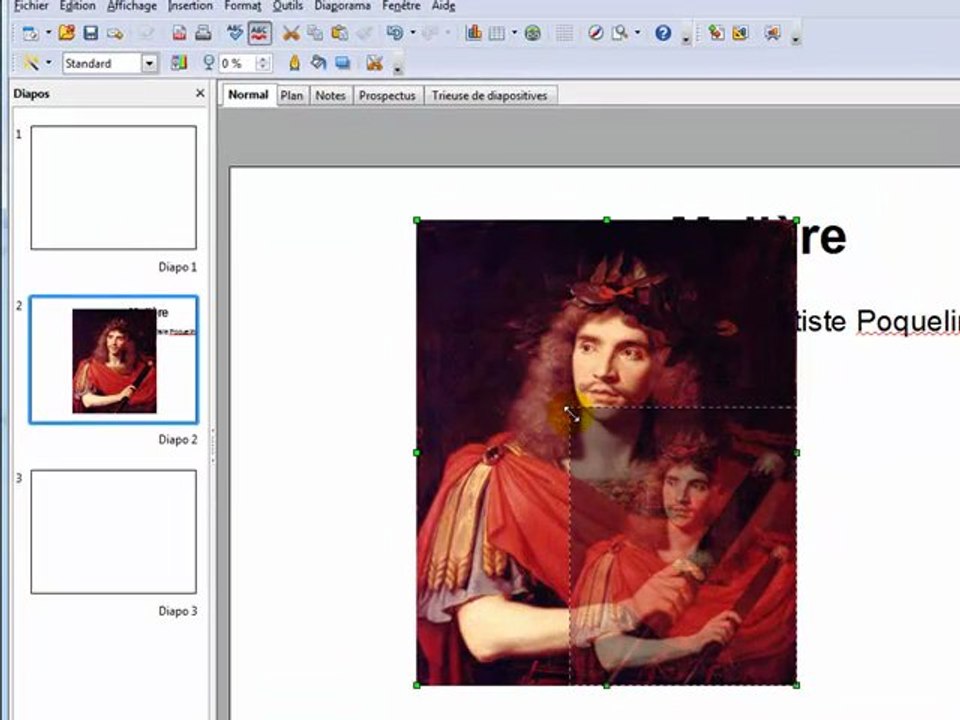Open Help with the blue question mark

click(663, 33)
